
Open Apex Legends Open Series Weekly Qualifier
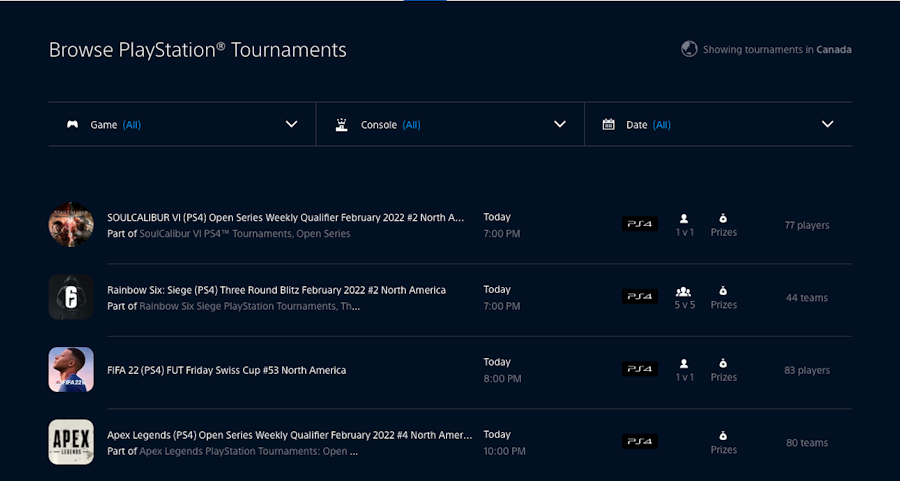click(x=290, y=435)
